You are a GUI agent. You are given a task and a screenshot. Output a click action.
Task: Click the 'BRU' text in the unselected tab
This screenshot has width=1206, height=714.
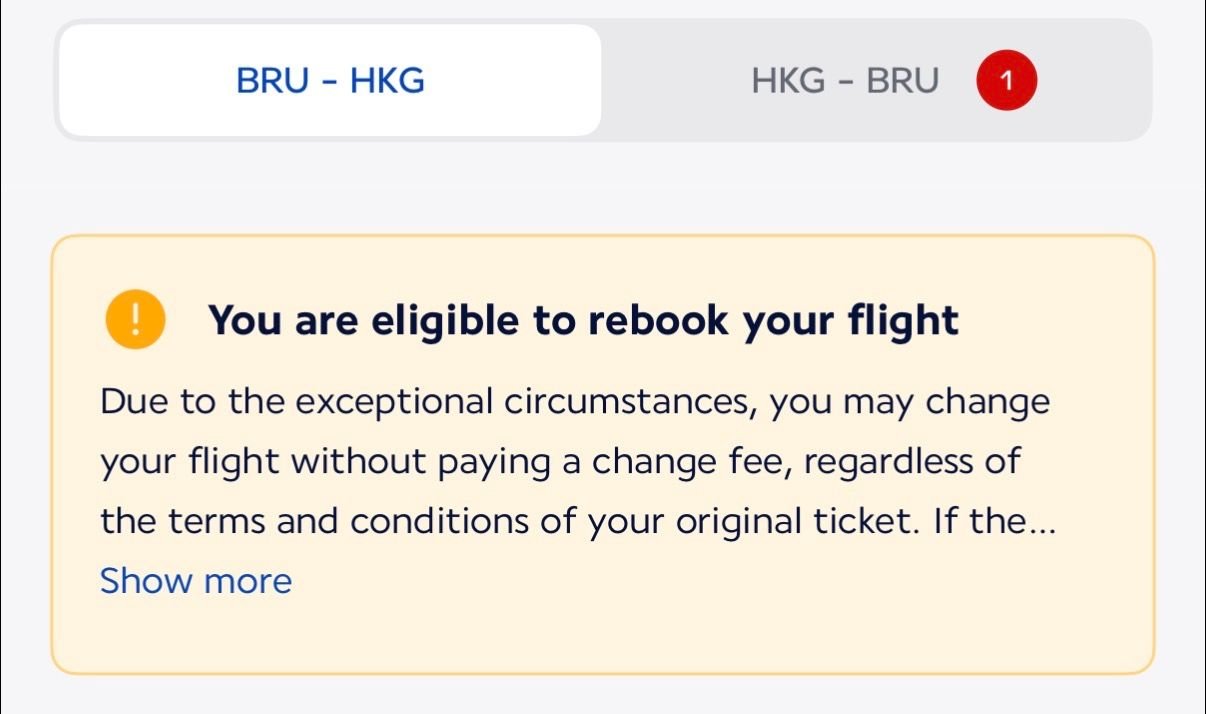(903, 81)
